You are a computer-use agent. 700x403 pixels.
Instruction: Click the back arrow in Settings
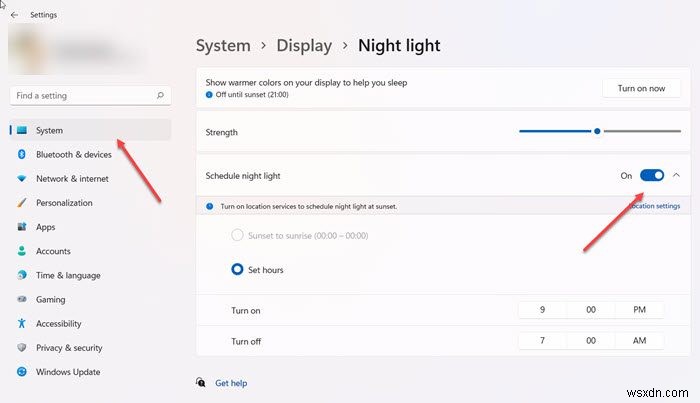tap(14, 15)
